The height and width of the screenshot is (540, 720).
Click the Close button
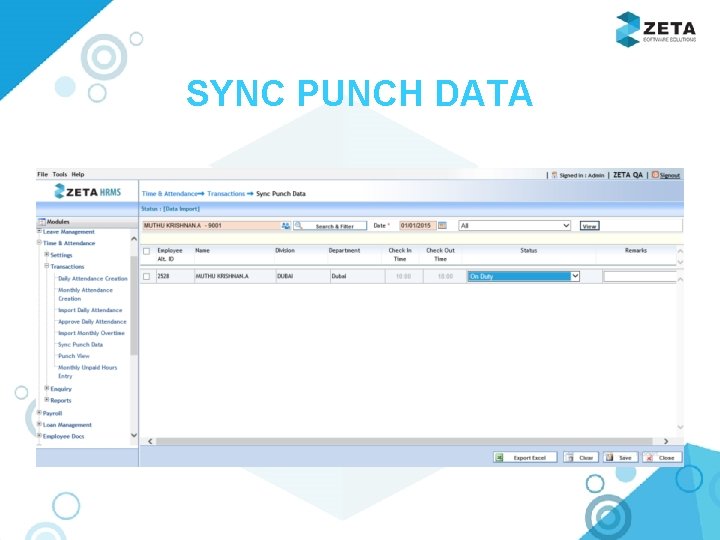tap(662, 457)
